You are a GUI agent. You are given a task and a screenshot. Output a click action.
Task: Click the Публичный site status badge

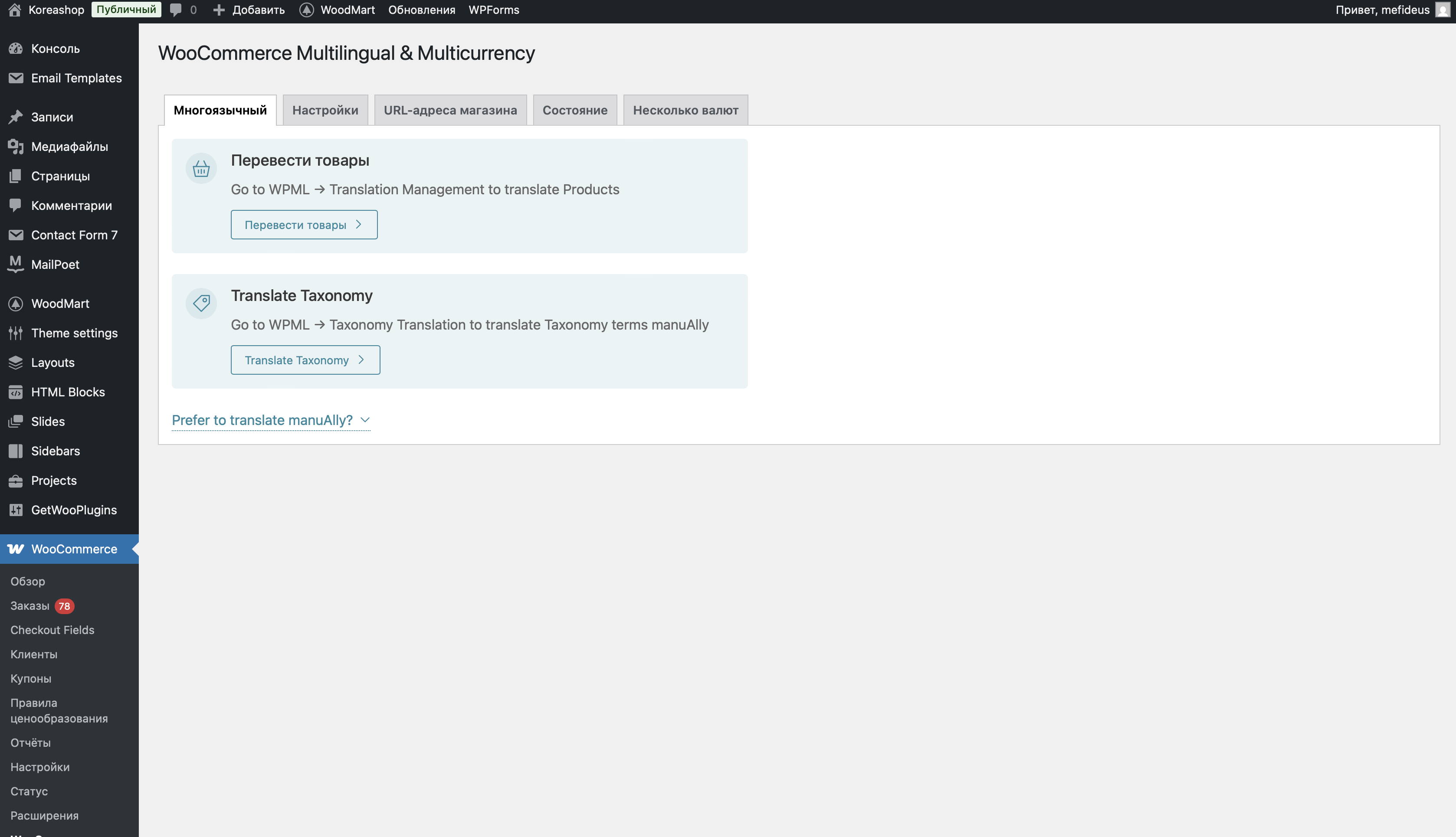[x=126, y=10]
